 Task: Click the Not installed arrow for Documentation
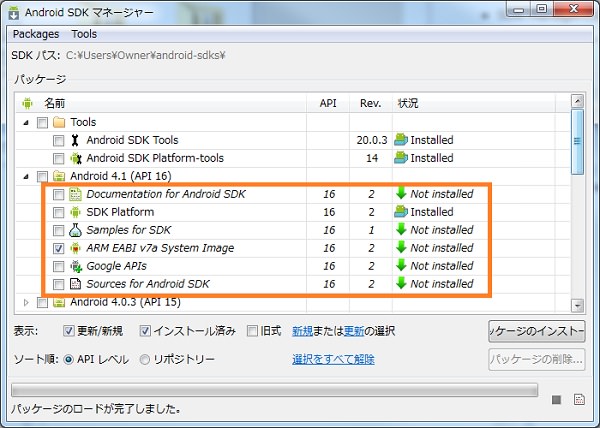tap(401, 193)
